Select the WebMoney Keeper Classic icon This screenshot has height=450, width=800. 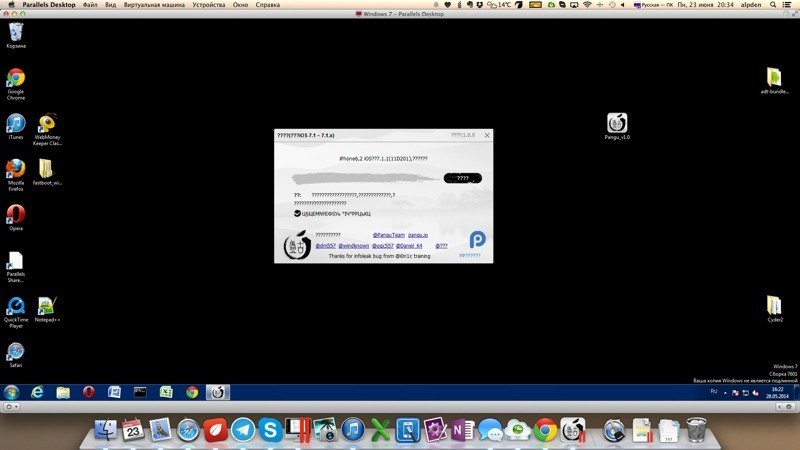[x=47, y=124]
